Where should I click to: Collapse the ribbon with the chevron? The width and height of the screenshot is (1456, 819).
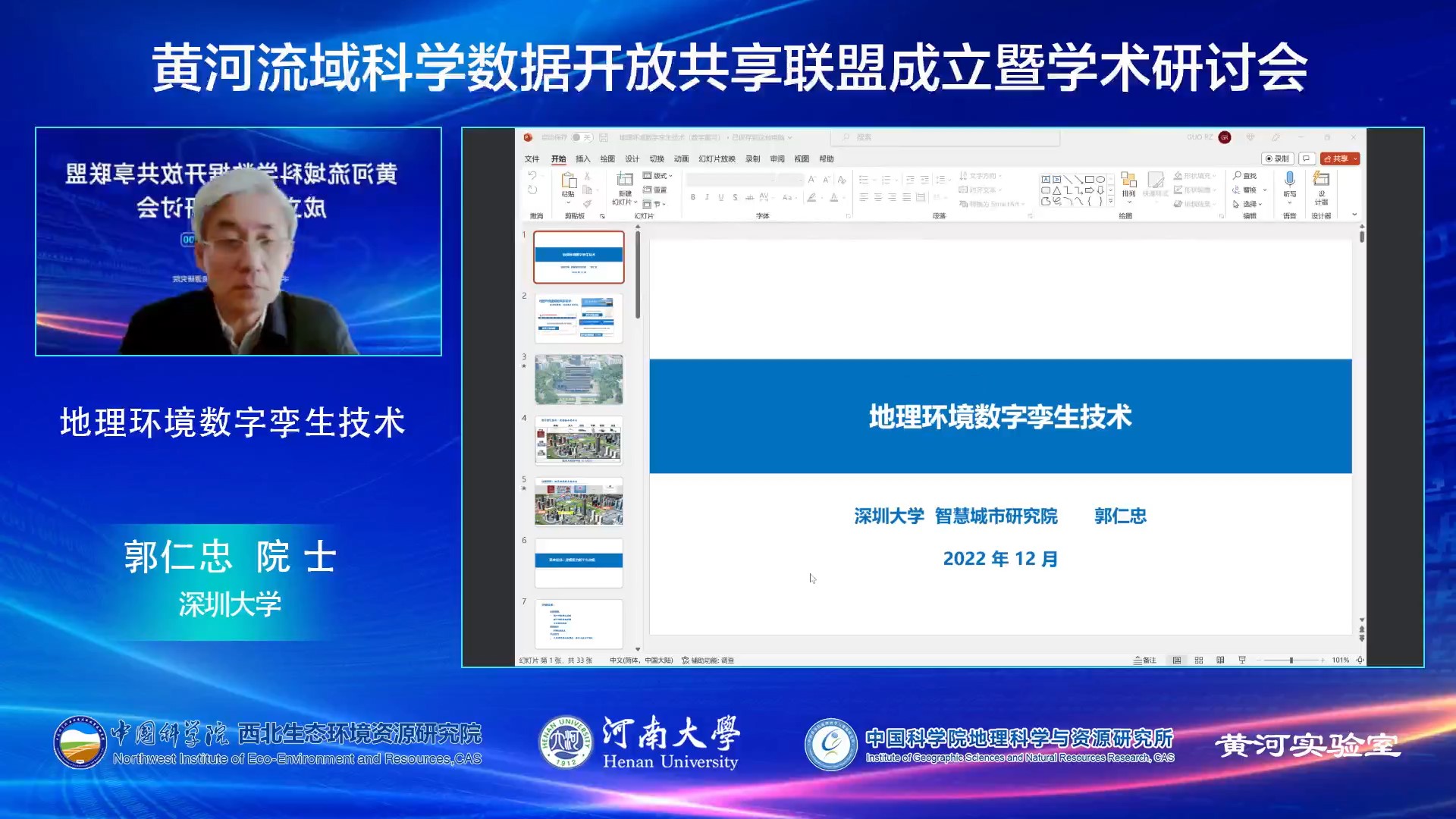point(1354,215)
